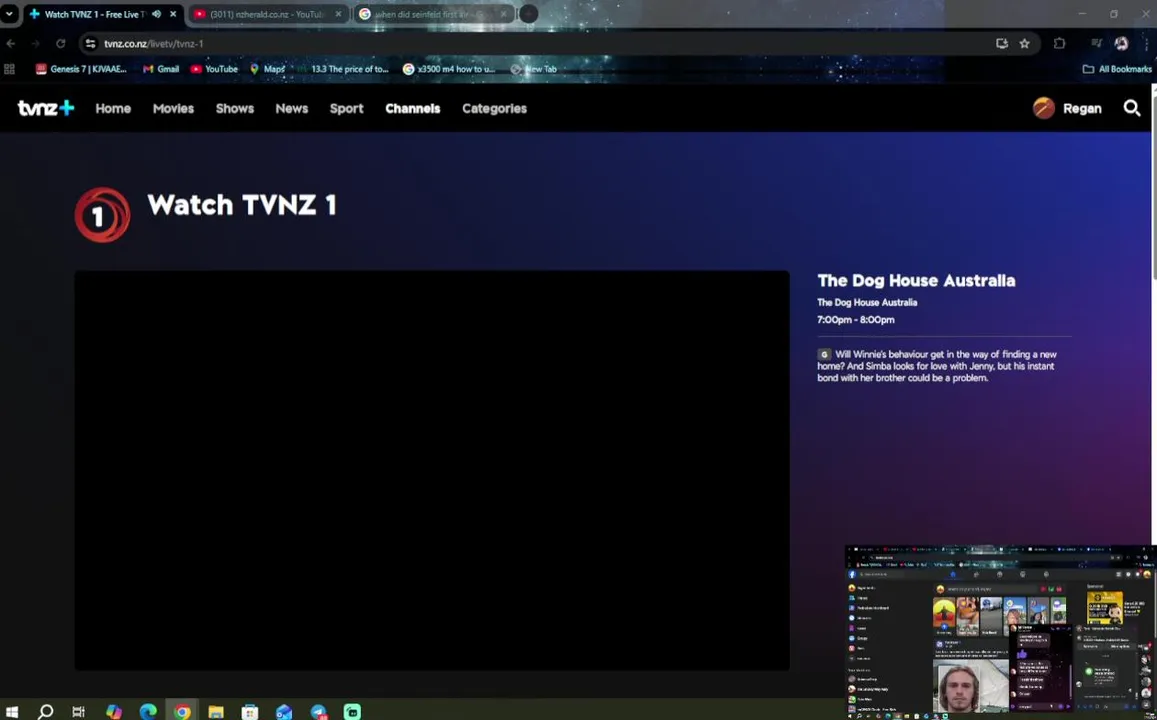Click the 7:00pm - 8:00pm time text
Image resolution: width=1157 pixels, height=720 pixels.
coord(855,319)
